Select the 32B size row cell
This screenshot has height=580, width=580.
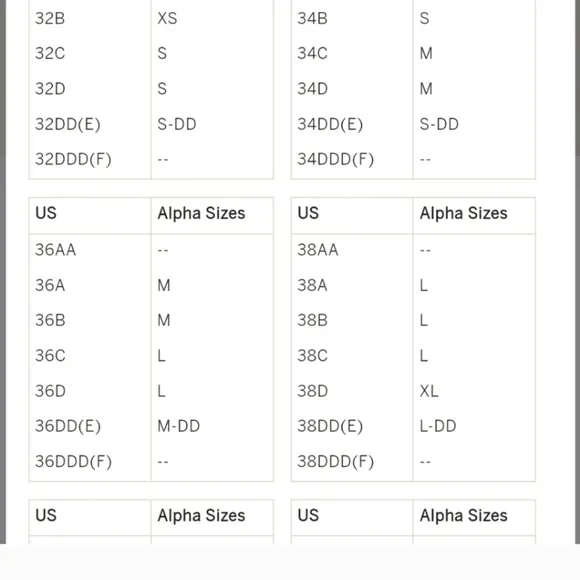point(50,18)
